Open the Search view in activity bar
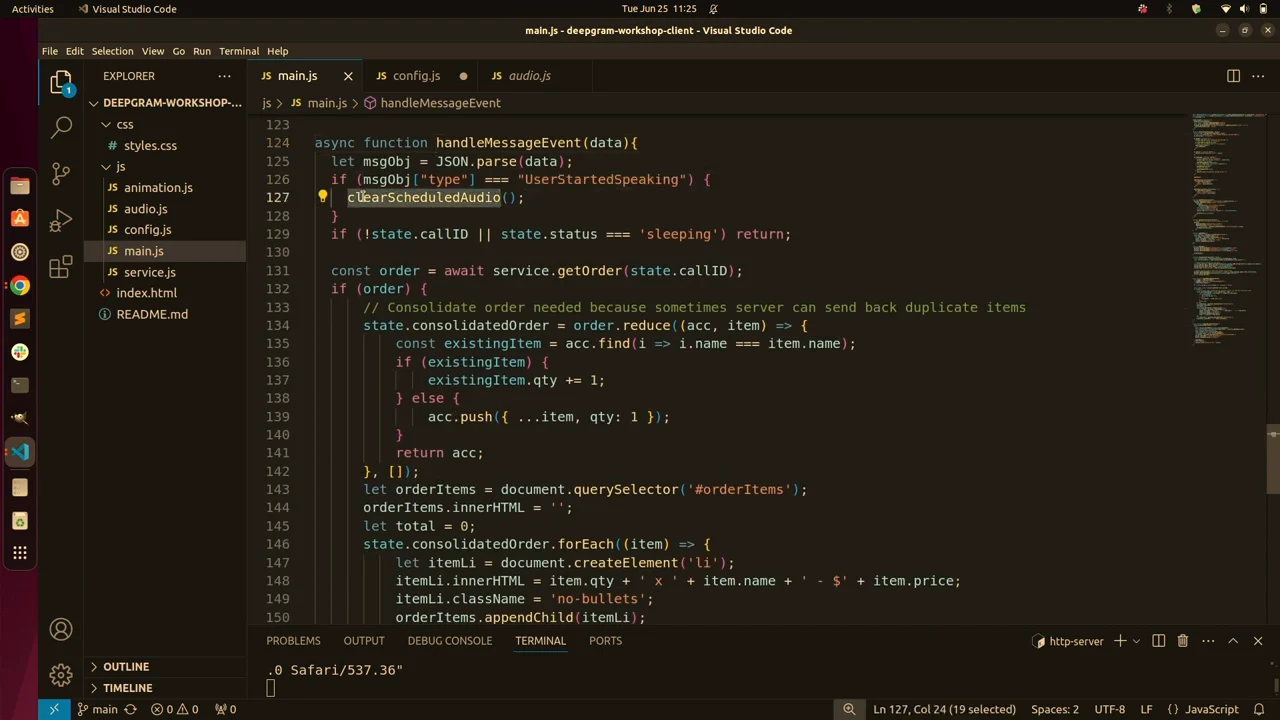The image size is (1280, 720). tap(61, 126)
